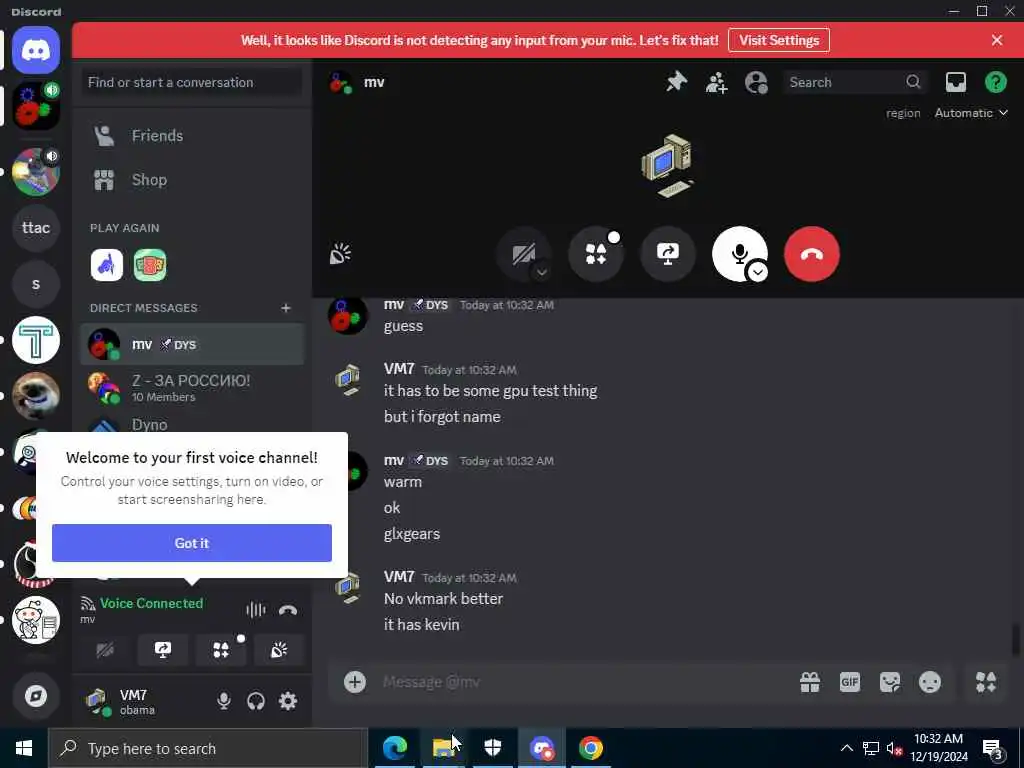
Task: Dismiss the red mic warning banner
Action: [x=997, y=40]
